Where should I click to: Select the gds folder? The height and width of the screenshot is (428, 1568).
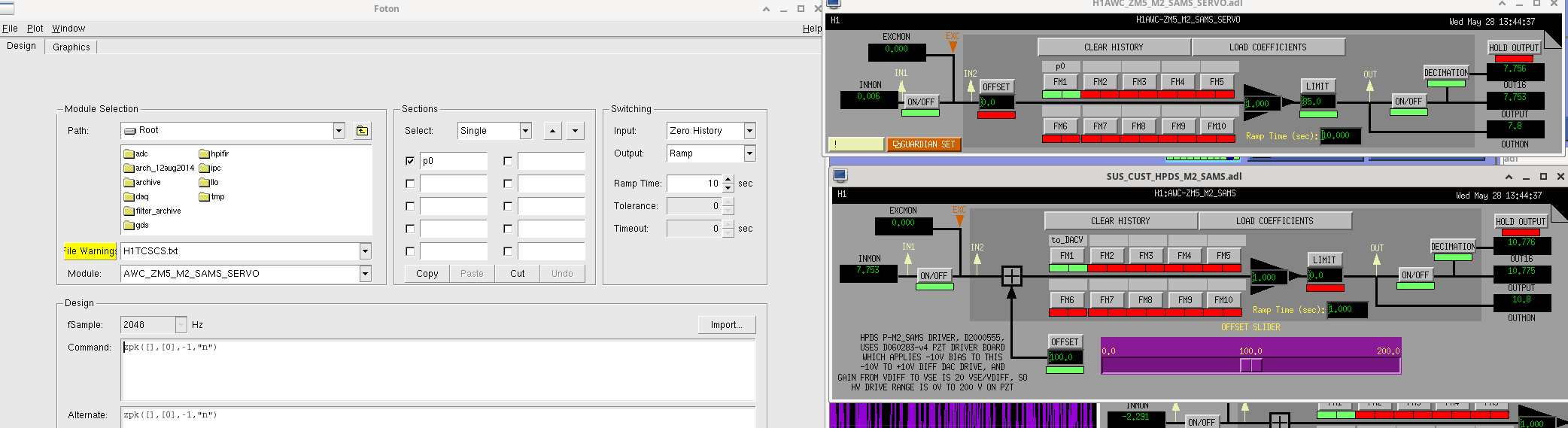tap(136, 225)
